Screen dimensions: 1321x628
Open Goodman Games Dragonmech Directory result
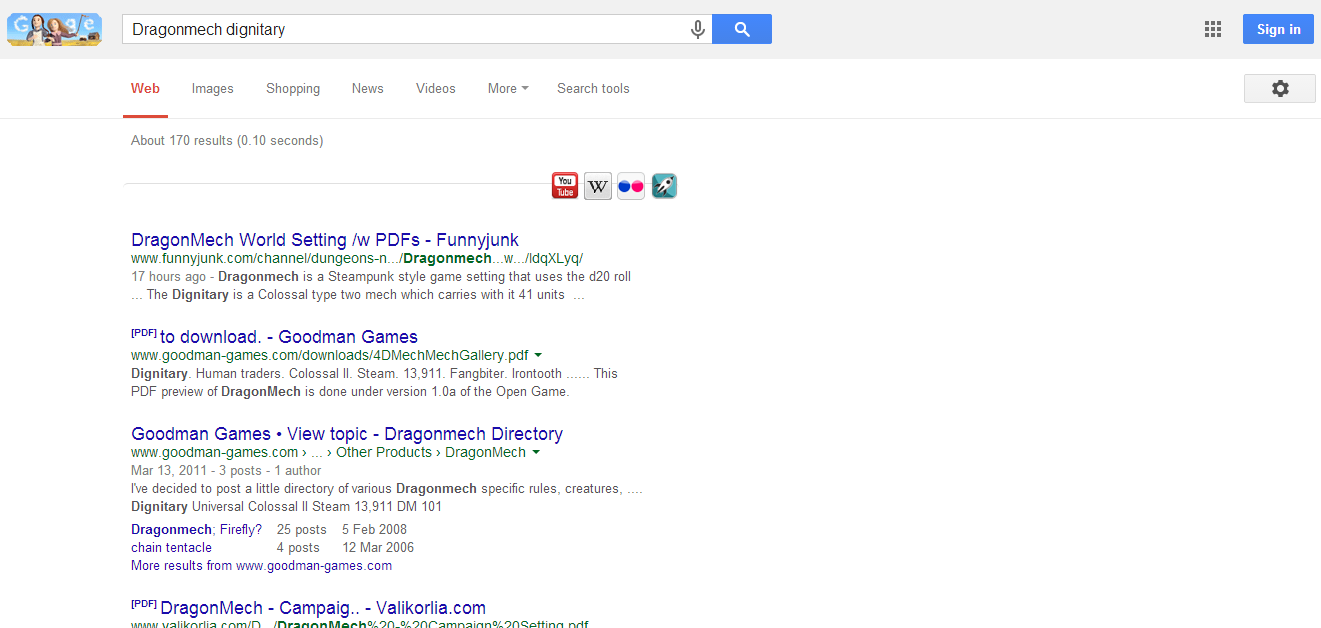click(x=346, y=434)
